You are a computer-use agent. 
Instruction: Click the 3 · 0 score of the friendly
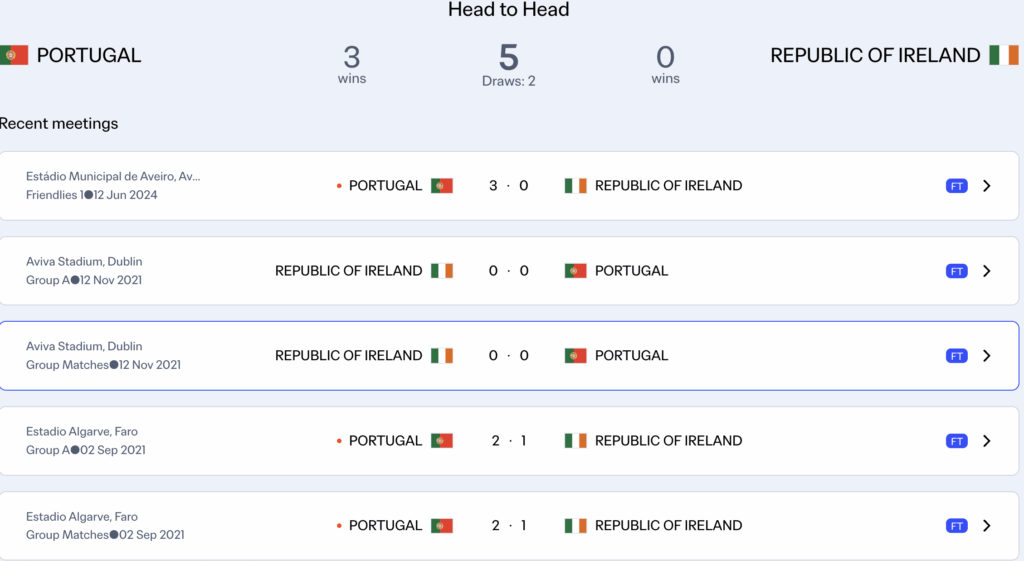508,186
